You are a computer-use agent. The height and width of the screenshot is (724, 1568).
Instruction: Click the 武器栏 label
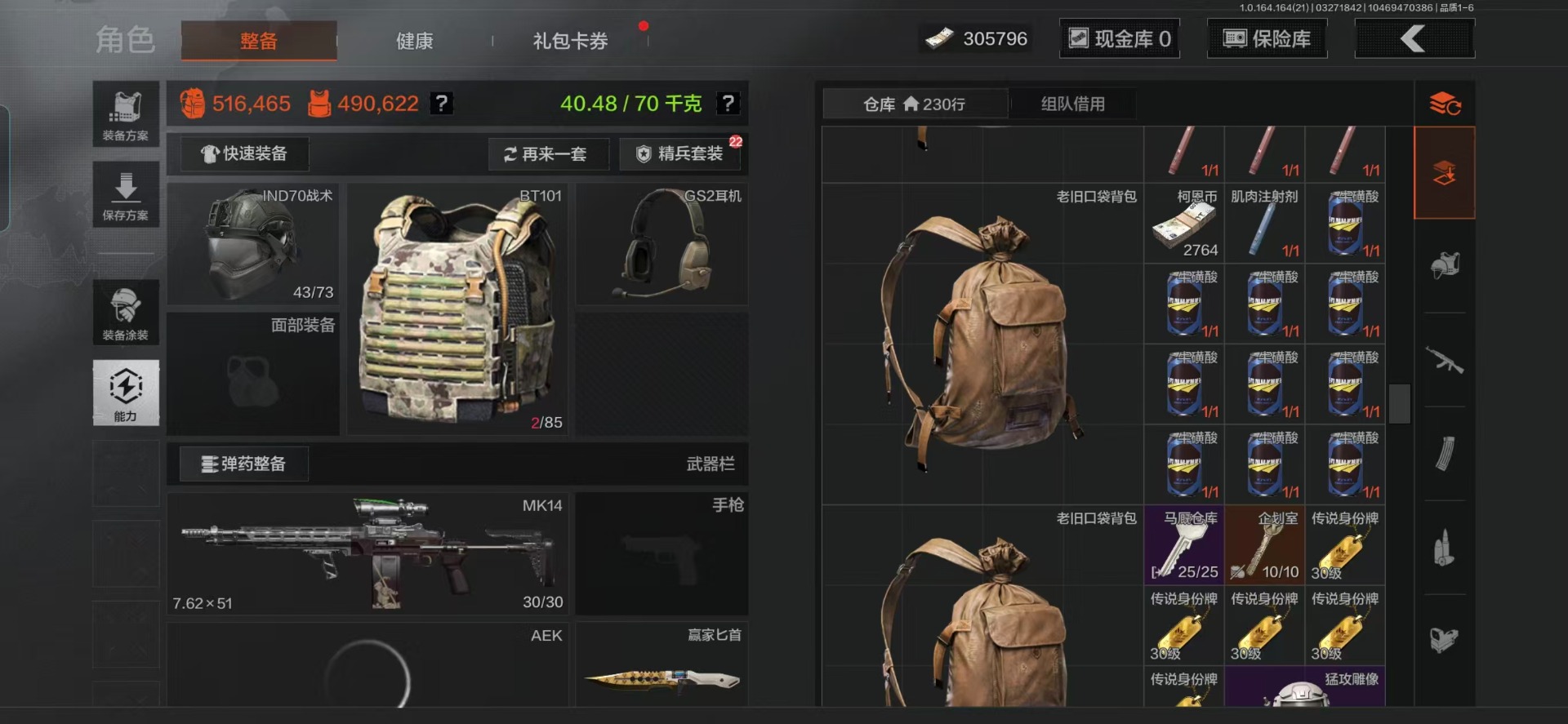tap(710, 464)
